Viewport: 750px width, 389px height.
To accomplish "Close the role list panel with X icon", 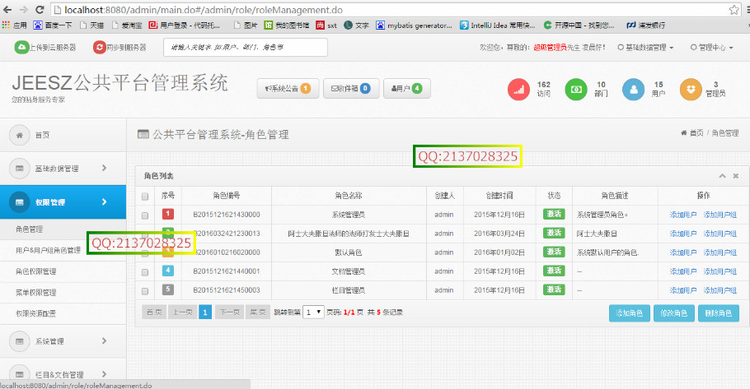I will [736, 176].
